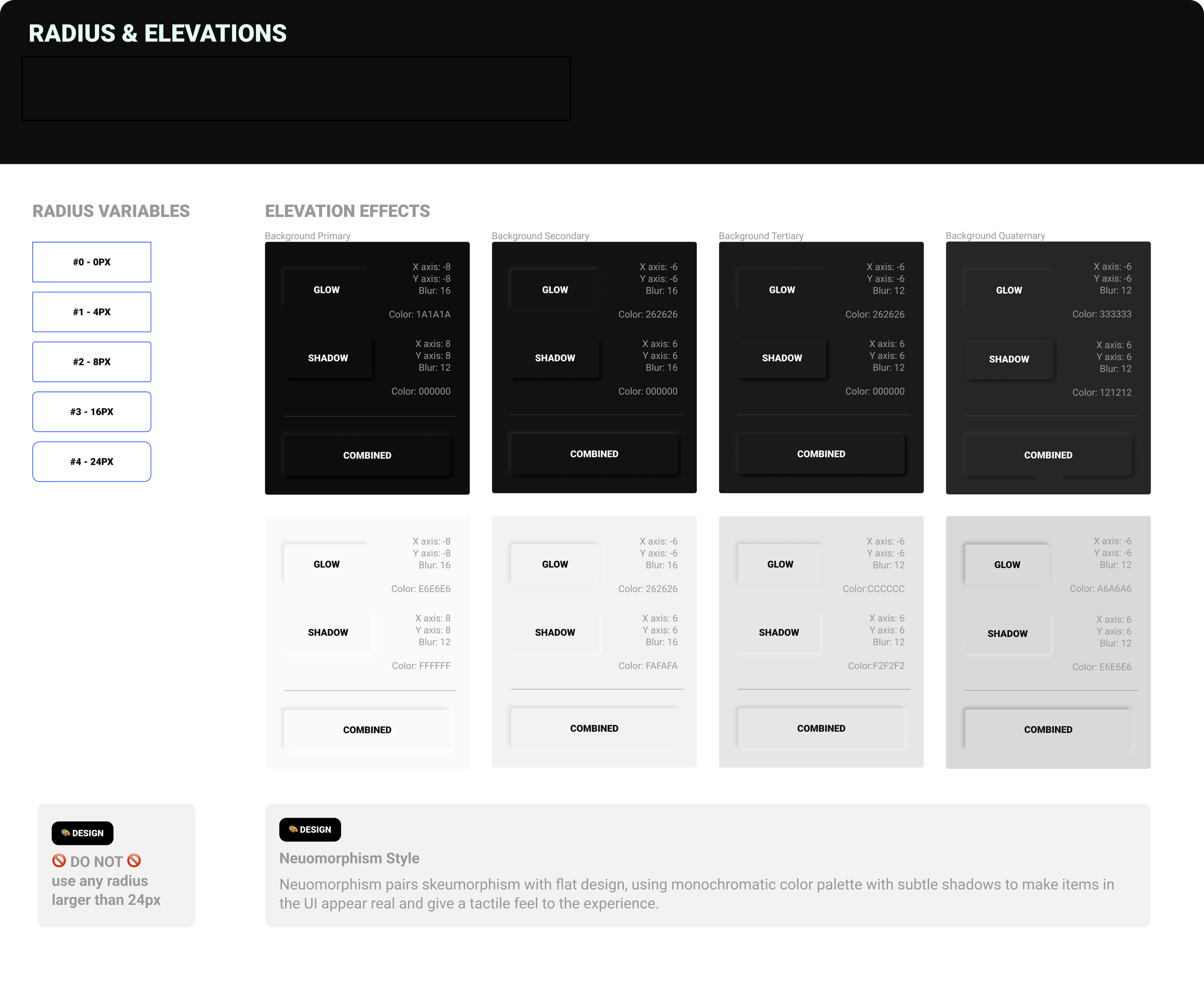
Task: Click palette icon in Neuomorphism DESIGN badge
Action: pyautogui.click(x=293, y=829)
